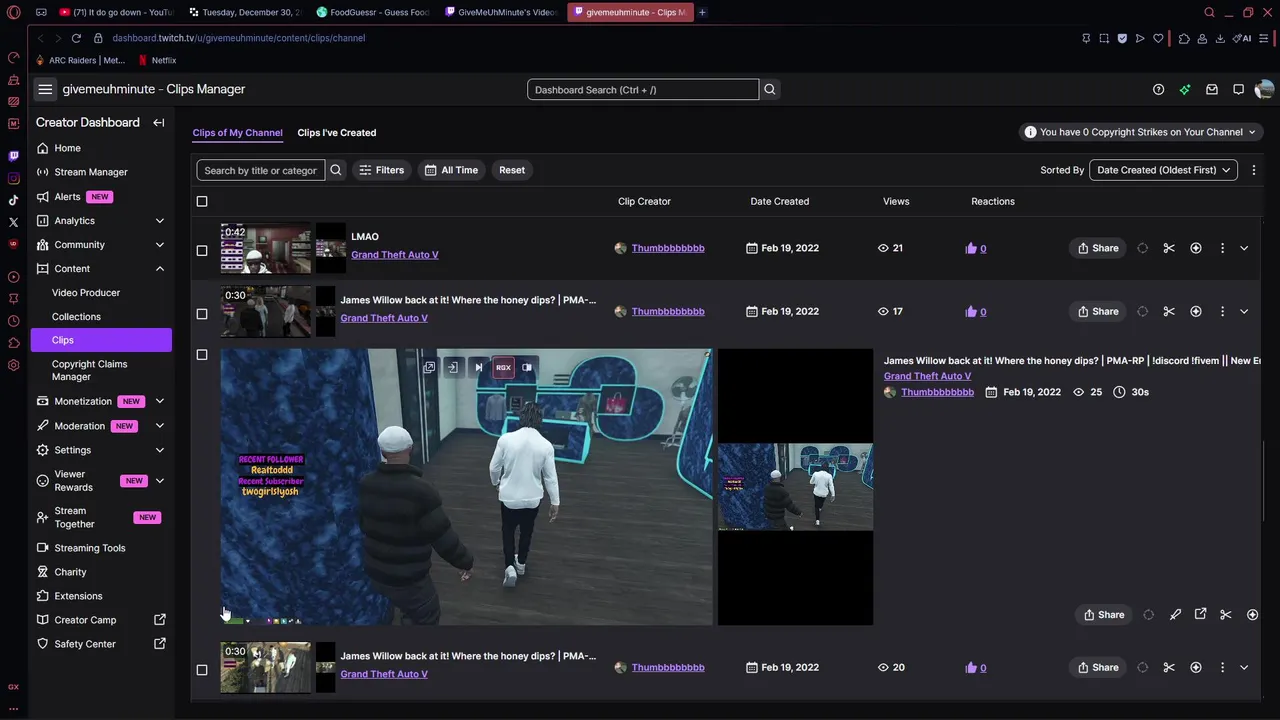This screenshot has height=720, width=1280.
Task: Click the open-in-new-window icon in expanded clip
Action: point(1201,614)
